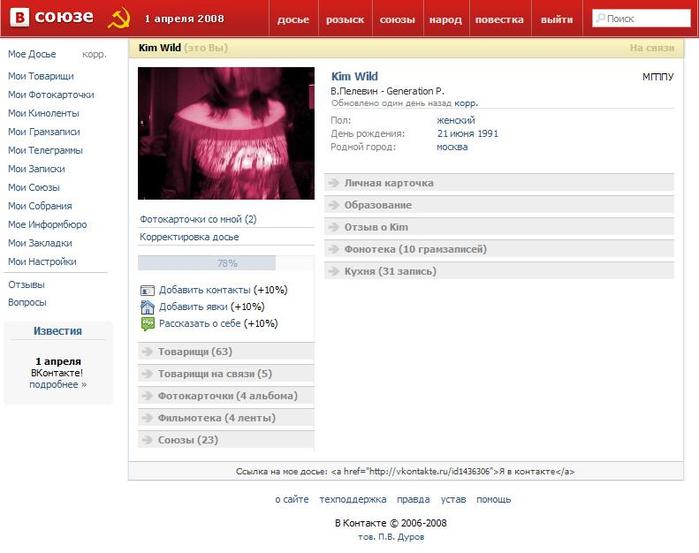Click the 78% profile completion bar
This screenshot has height=553, width=699.
click(226, 263)
